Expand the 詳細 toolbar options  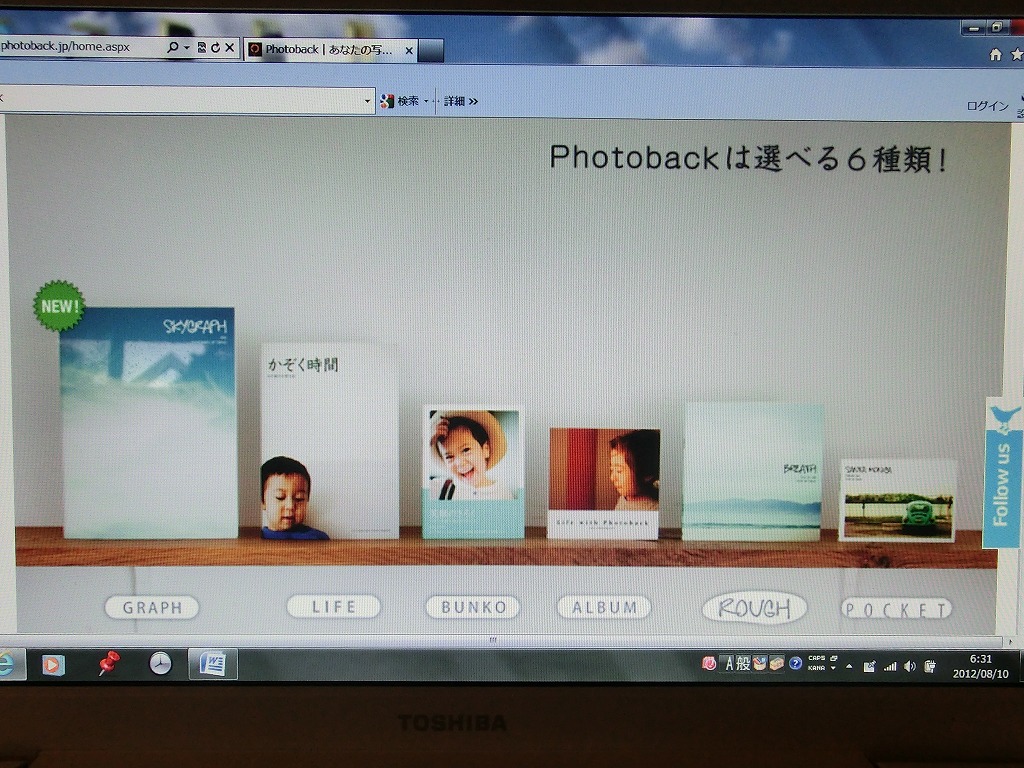[x=461, y=101]
